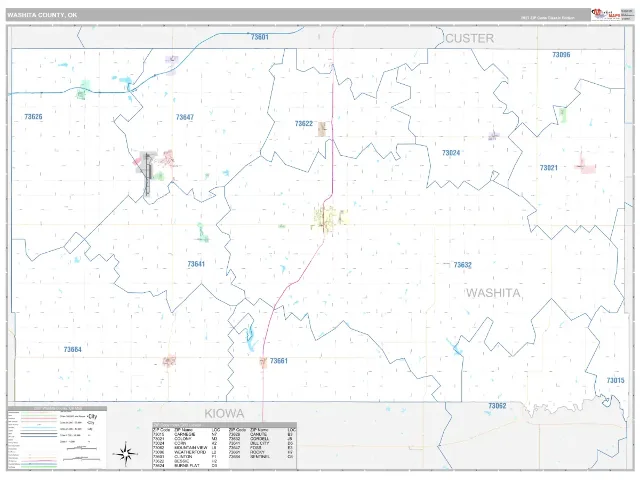Select ZIP code label 73626
640x480 pixels.
33,117
